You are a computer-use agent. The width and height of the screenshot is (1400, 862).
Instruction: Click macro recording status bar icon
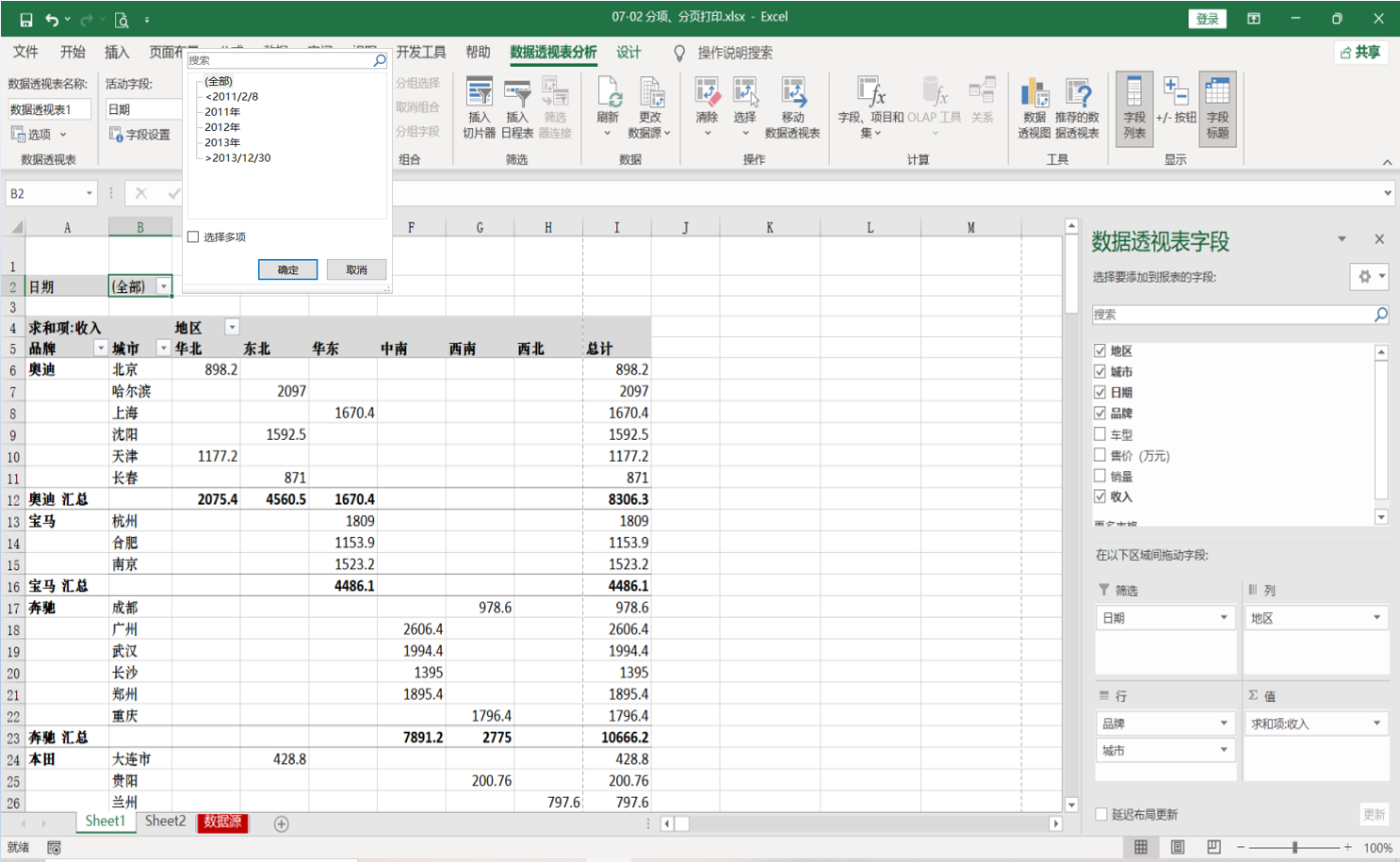[x=54, y=848]
